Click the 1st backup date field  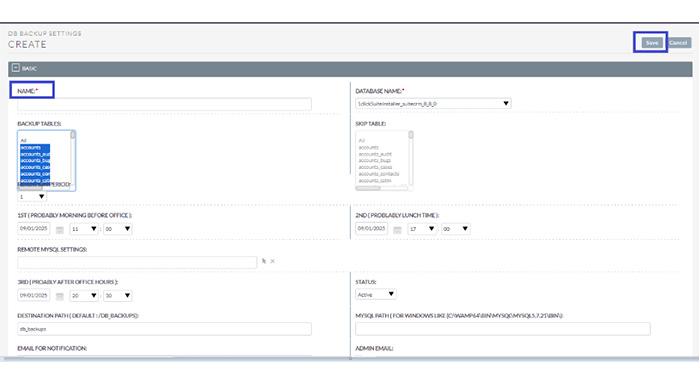(x=33, y=228)
